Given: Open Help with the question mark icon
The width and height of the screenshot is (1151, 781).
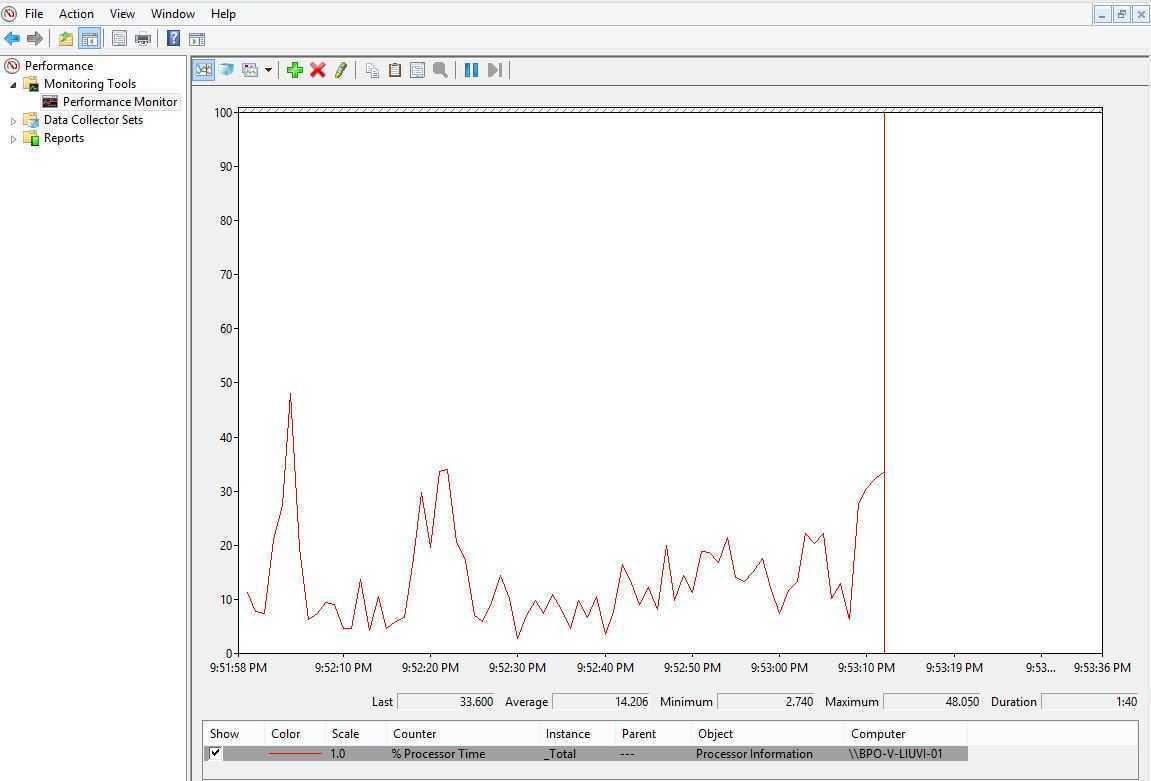Looking at the screenshot, I should click(173, 38).
